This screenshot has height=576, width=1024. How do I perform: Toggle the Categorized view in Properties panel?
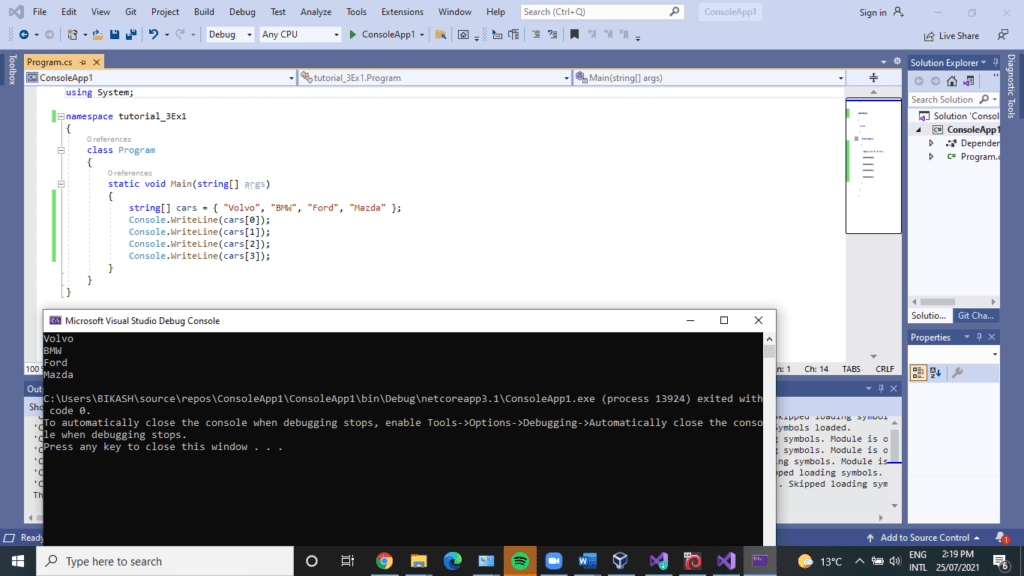[918, 373]
